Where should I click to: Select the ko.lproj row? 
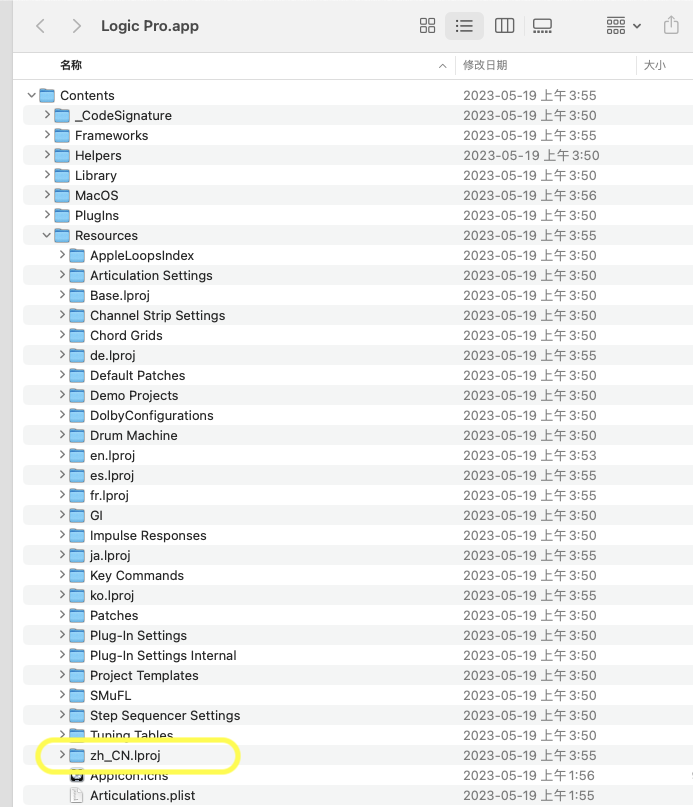pos(358,595)
